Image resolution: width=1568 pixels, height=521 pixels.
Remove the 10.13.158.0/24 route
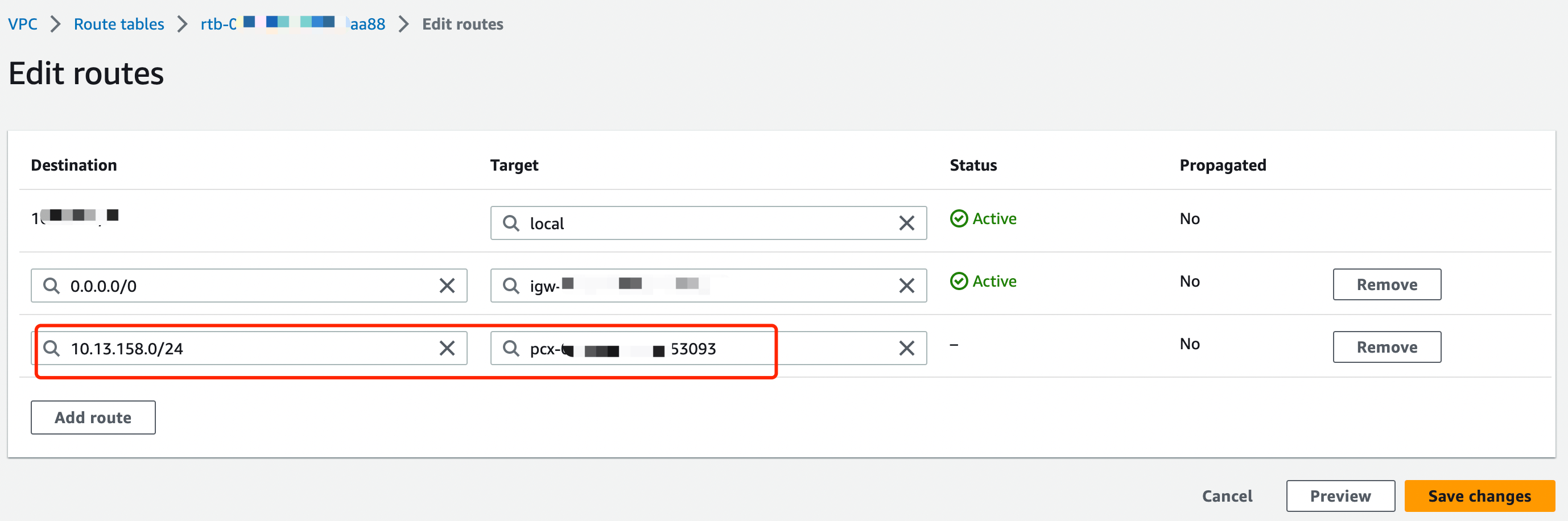tap(1386, 347)
